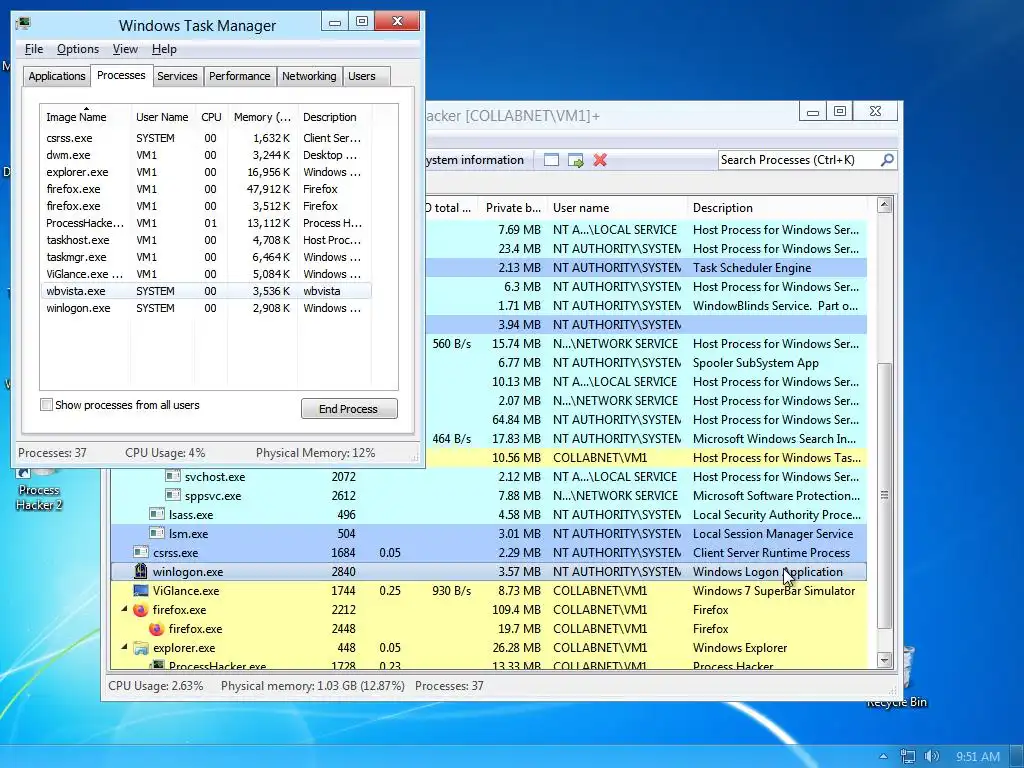Click the explorer.exe folder icon
This screenshot has height=768, width=1024.
pos(140,648)
